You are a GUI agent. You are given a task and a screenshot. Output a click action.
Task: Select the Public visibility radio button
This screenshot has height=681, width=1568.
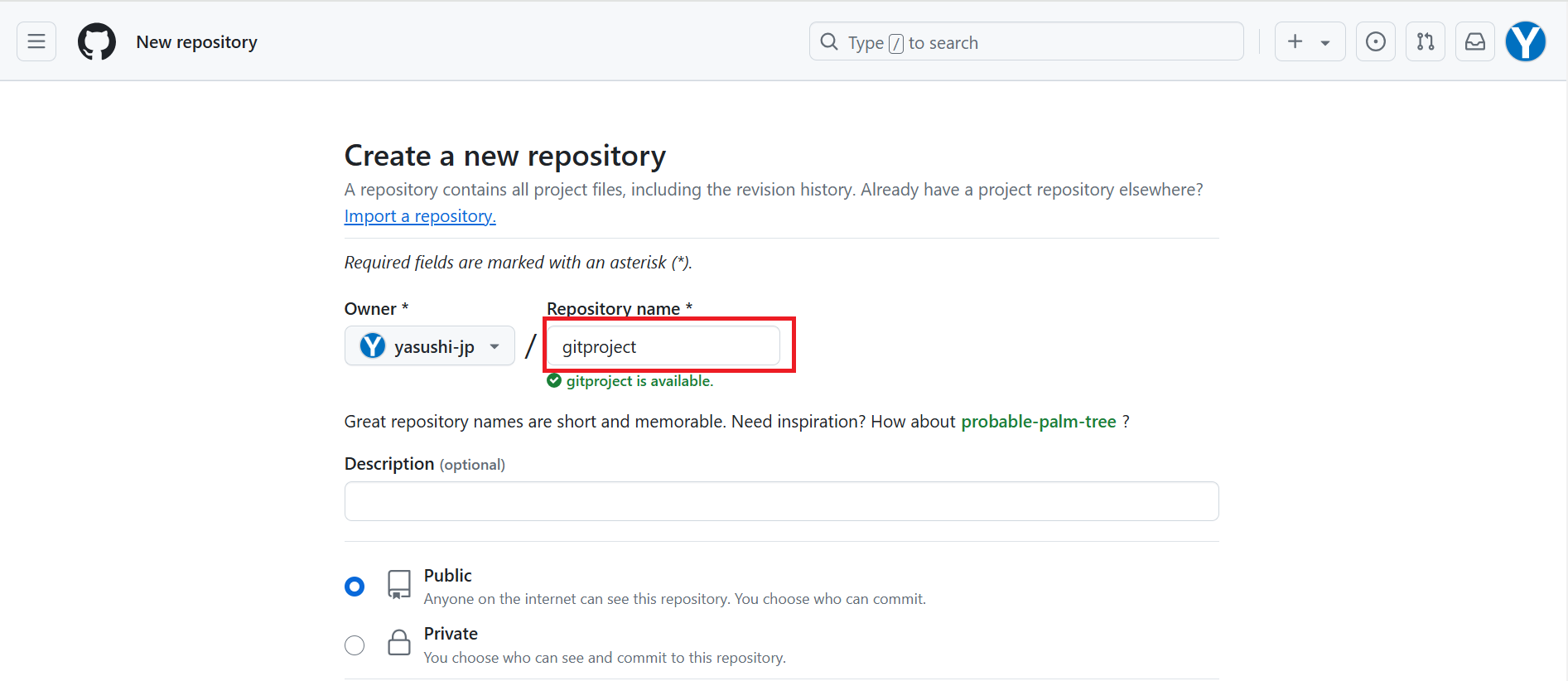[355, 586]
